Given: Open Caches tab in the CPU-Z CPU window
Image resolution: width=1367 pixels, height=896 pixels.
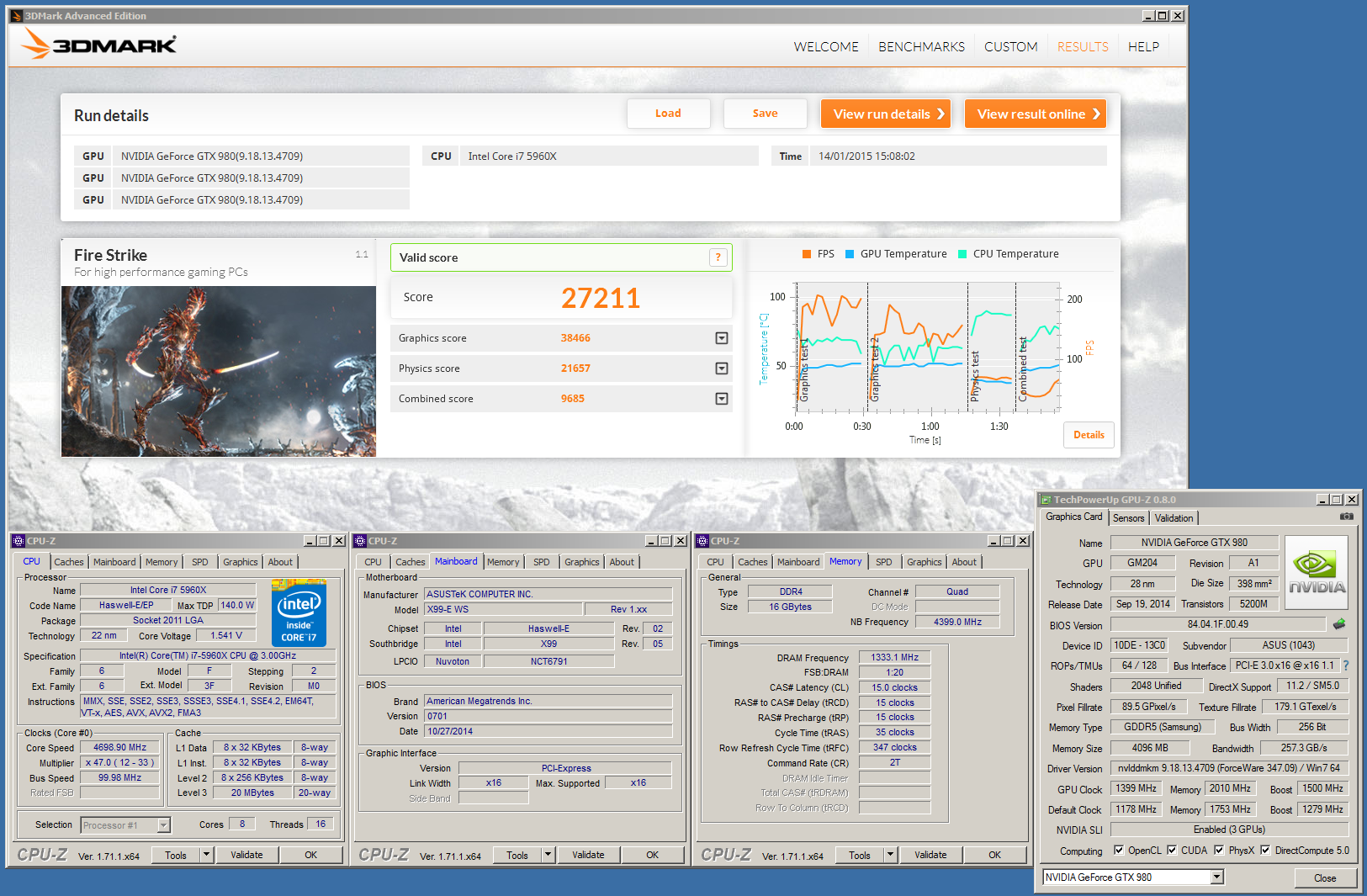Looking at the screenshot, I should pos(69,562).
